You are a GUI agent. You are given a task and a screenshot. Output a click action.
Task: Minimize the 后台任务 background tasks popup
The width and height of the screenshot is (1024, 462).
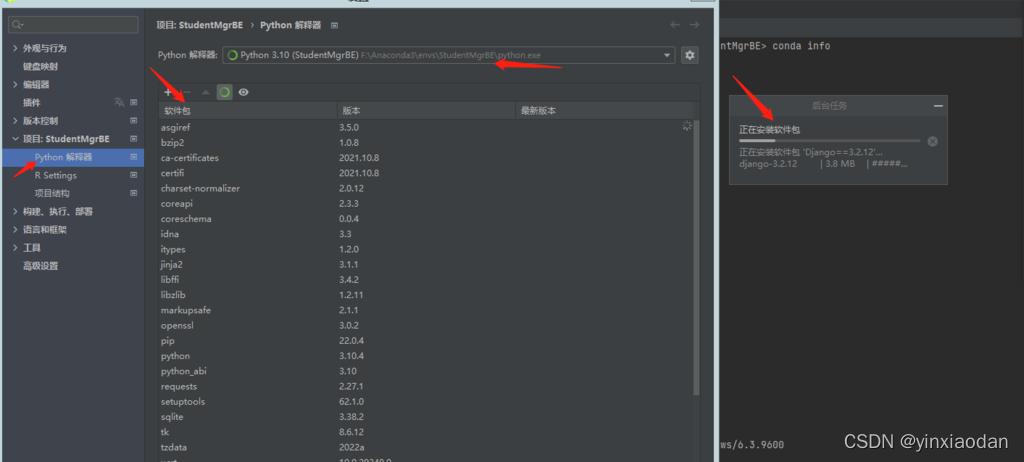pos(938,106)
